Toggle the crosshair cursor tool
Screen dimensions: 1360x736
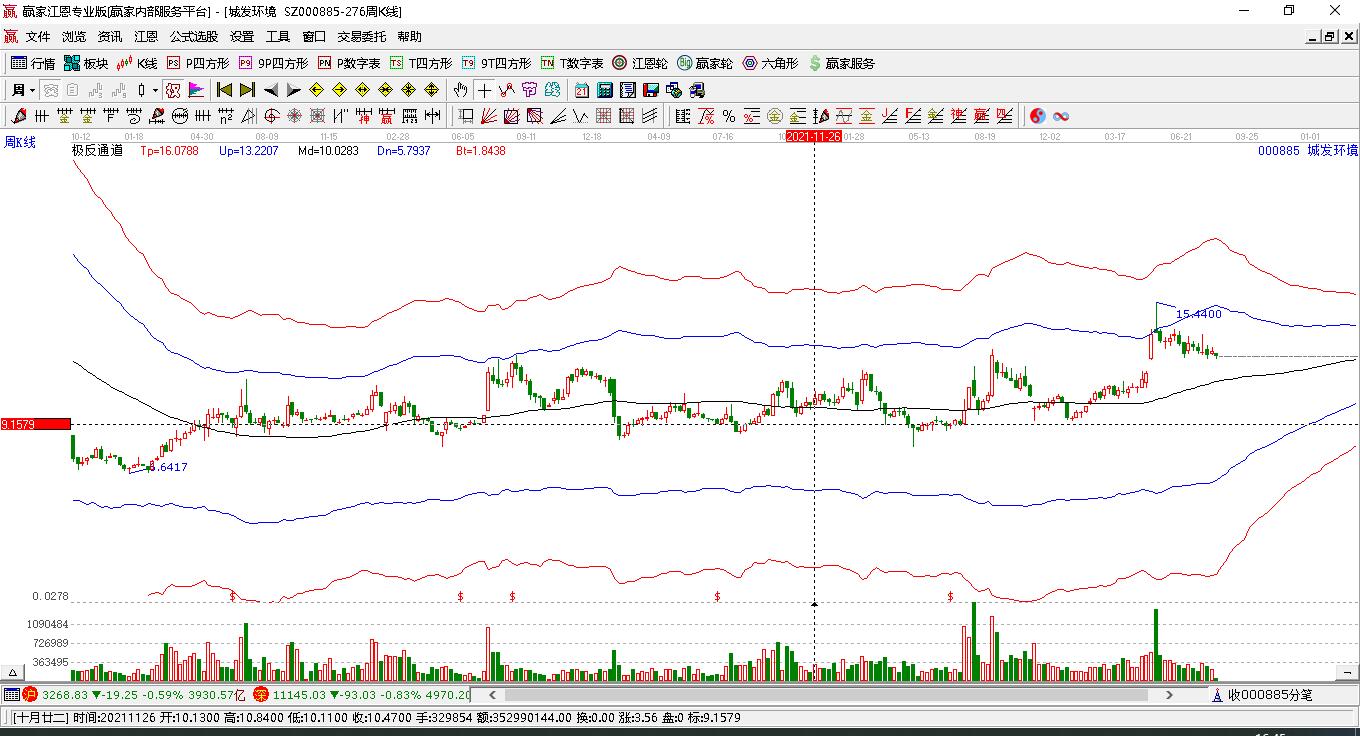click(x=484, y=90)
